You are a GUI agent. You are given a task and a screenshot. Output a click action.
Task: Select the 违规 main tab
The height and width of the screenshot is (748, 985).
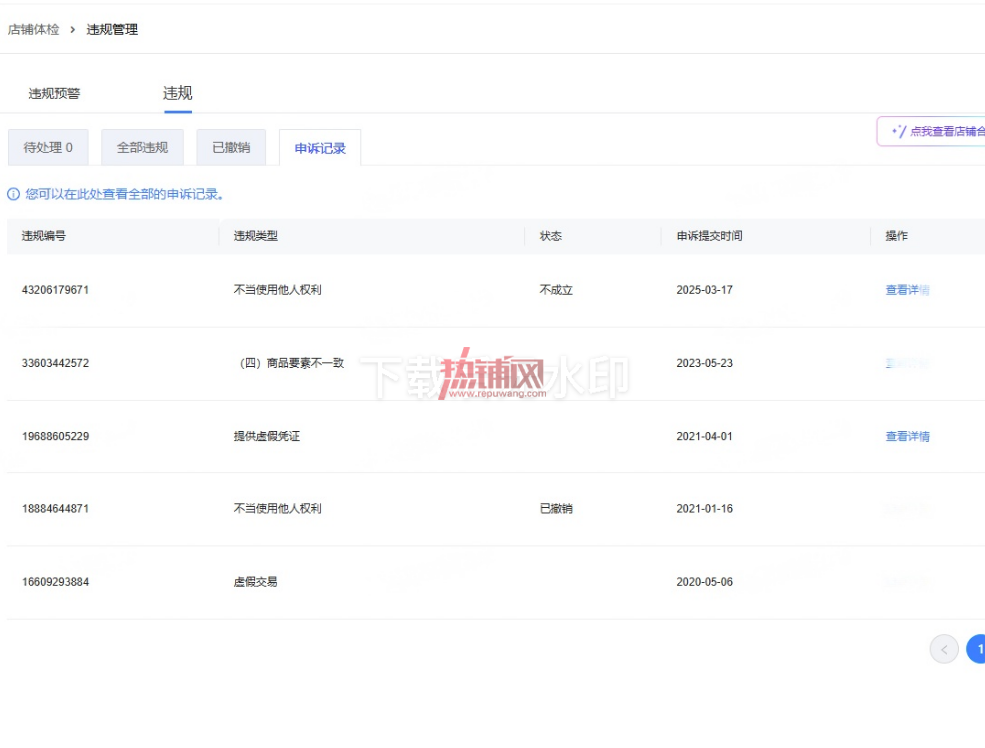click(x=178, y=93)
